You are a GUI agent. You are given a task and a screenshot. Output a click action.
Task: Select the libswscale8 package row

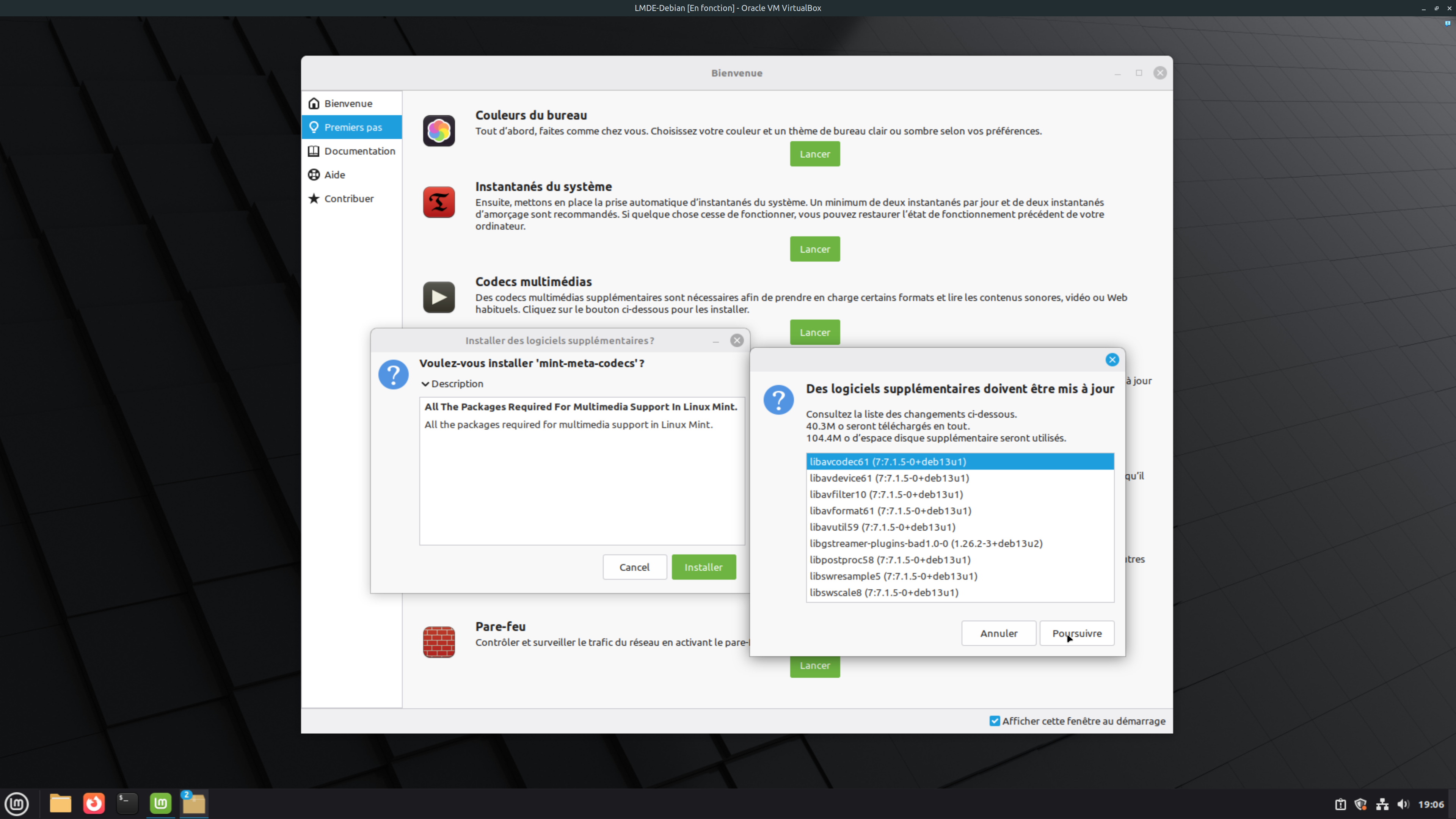(x=960, y=592)
